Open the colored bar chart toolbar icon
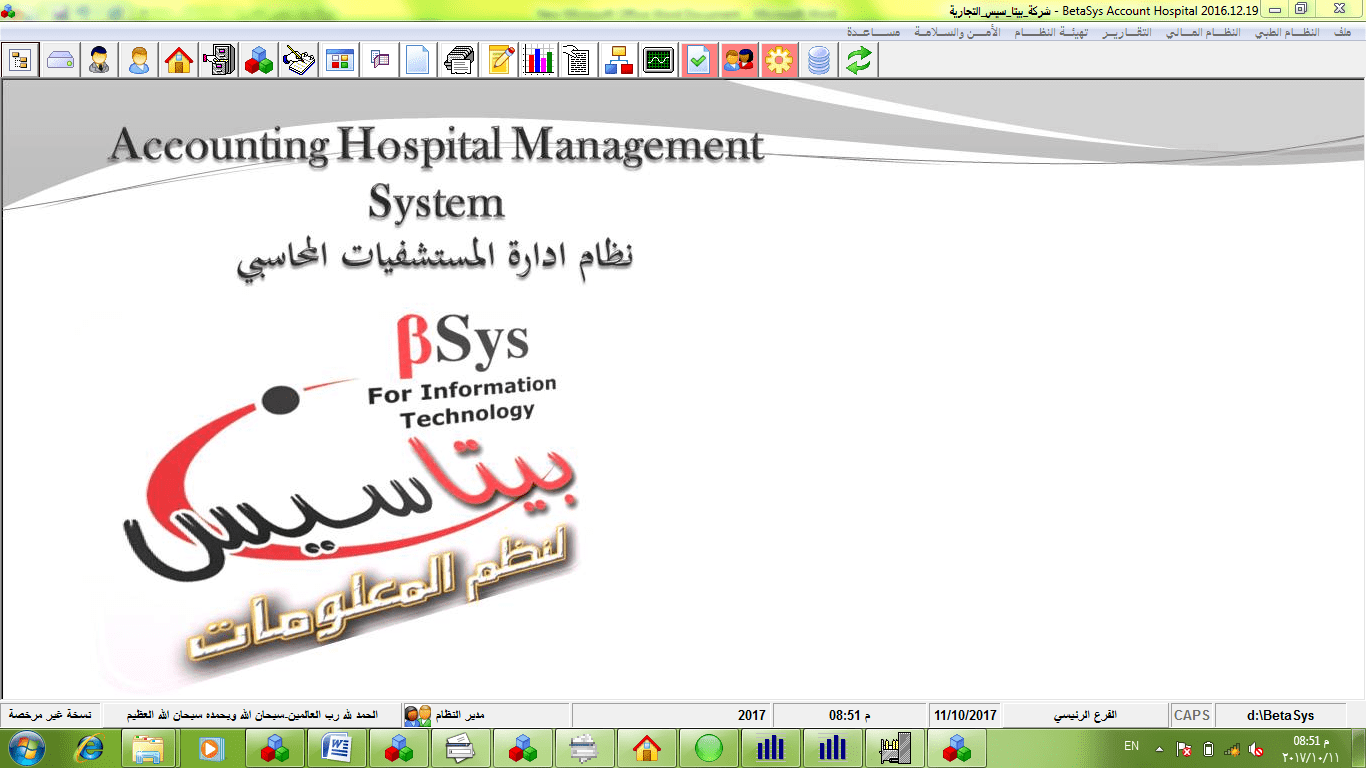 click(x=539, y=60)
